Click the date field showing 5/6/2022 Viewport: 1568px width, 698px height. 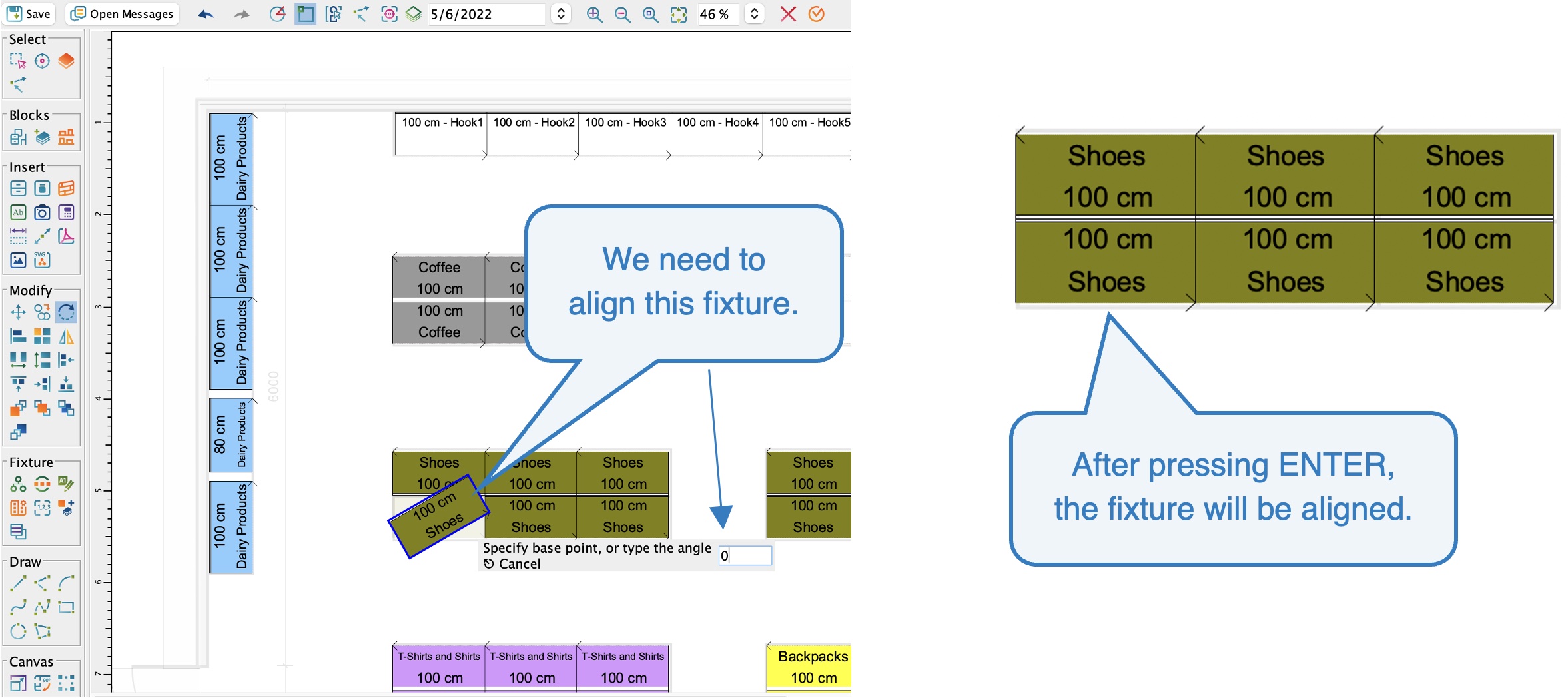point(486,14)
